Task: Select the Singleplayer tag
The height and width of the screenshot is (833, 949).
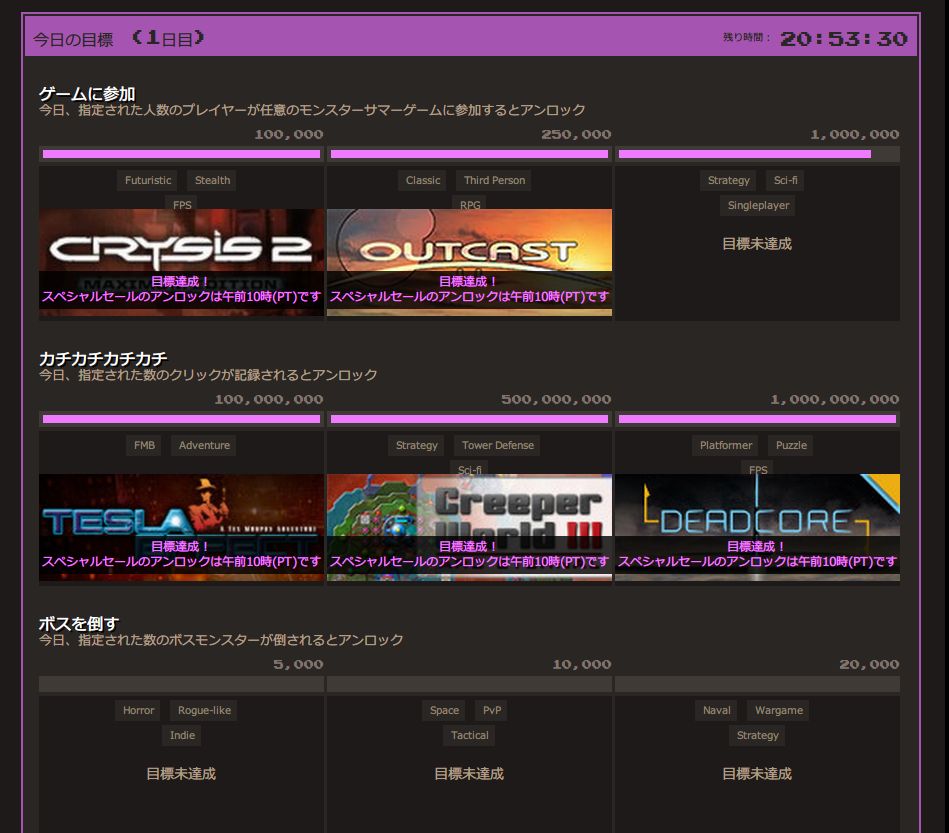Action: [x=758, y=206]
